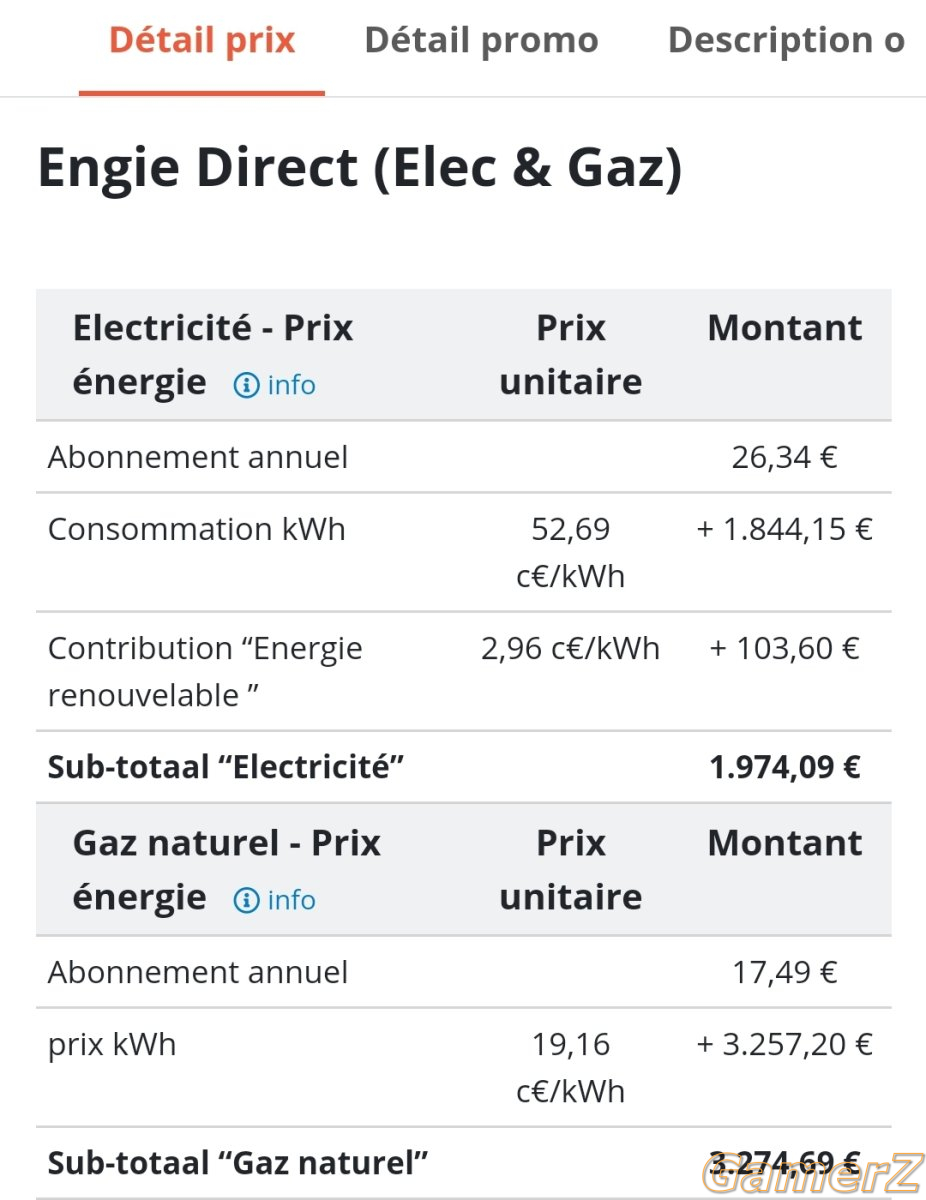Click the + 103,60 € contribution amount
The image size is (926, 1200).
(x=785, y=648)
